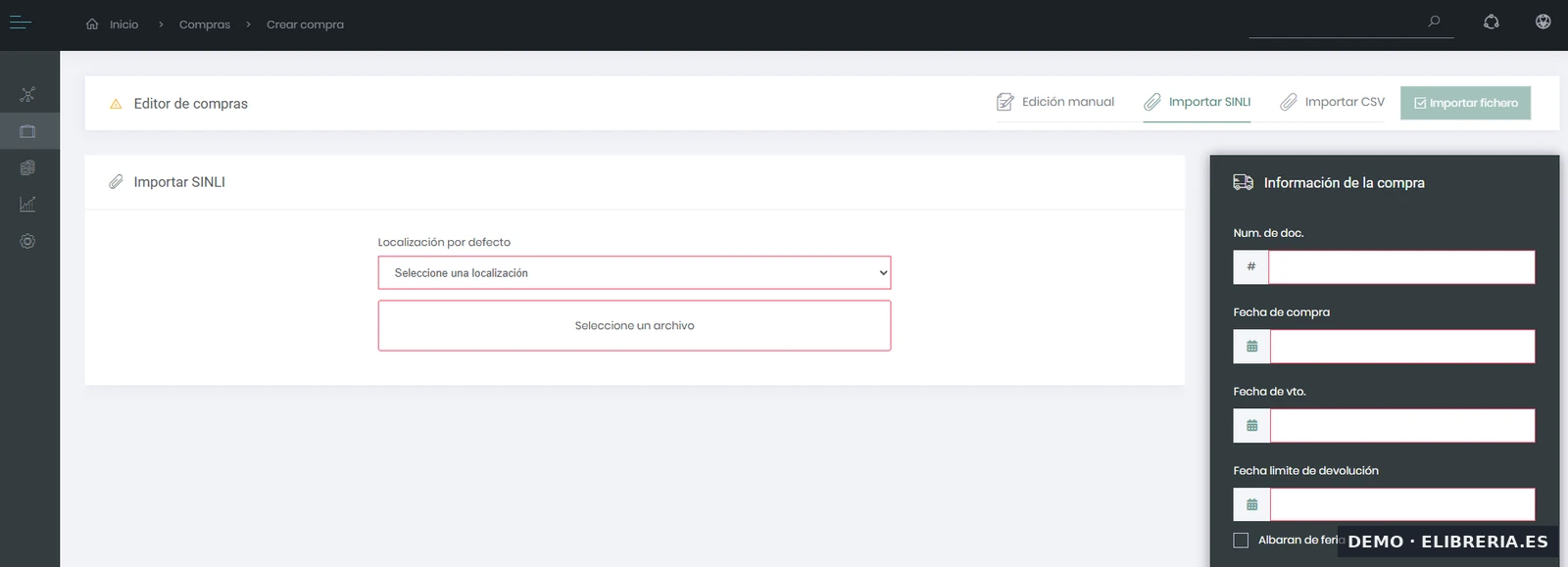The image size is (1568, 567).
Task: Switch to Edición manual tab
Action: click(1055, 102)
